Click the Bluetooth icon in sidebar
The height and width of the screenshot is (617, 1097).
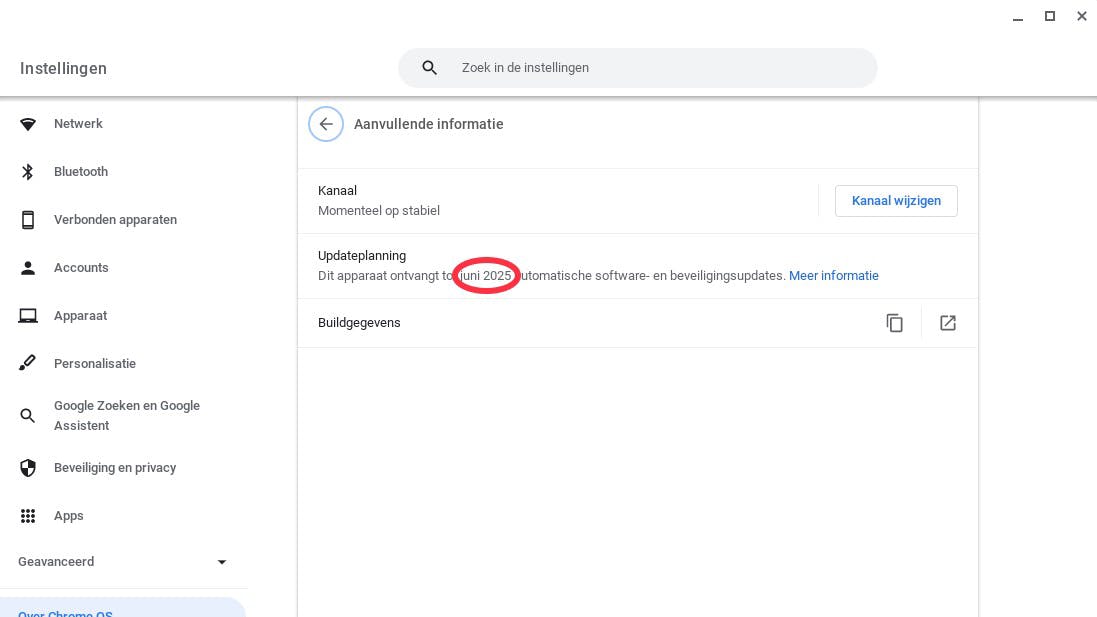pos(28,172)
